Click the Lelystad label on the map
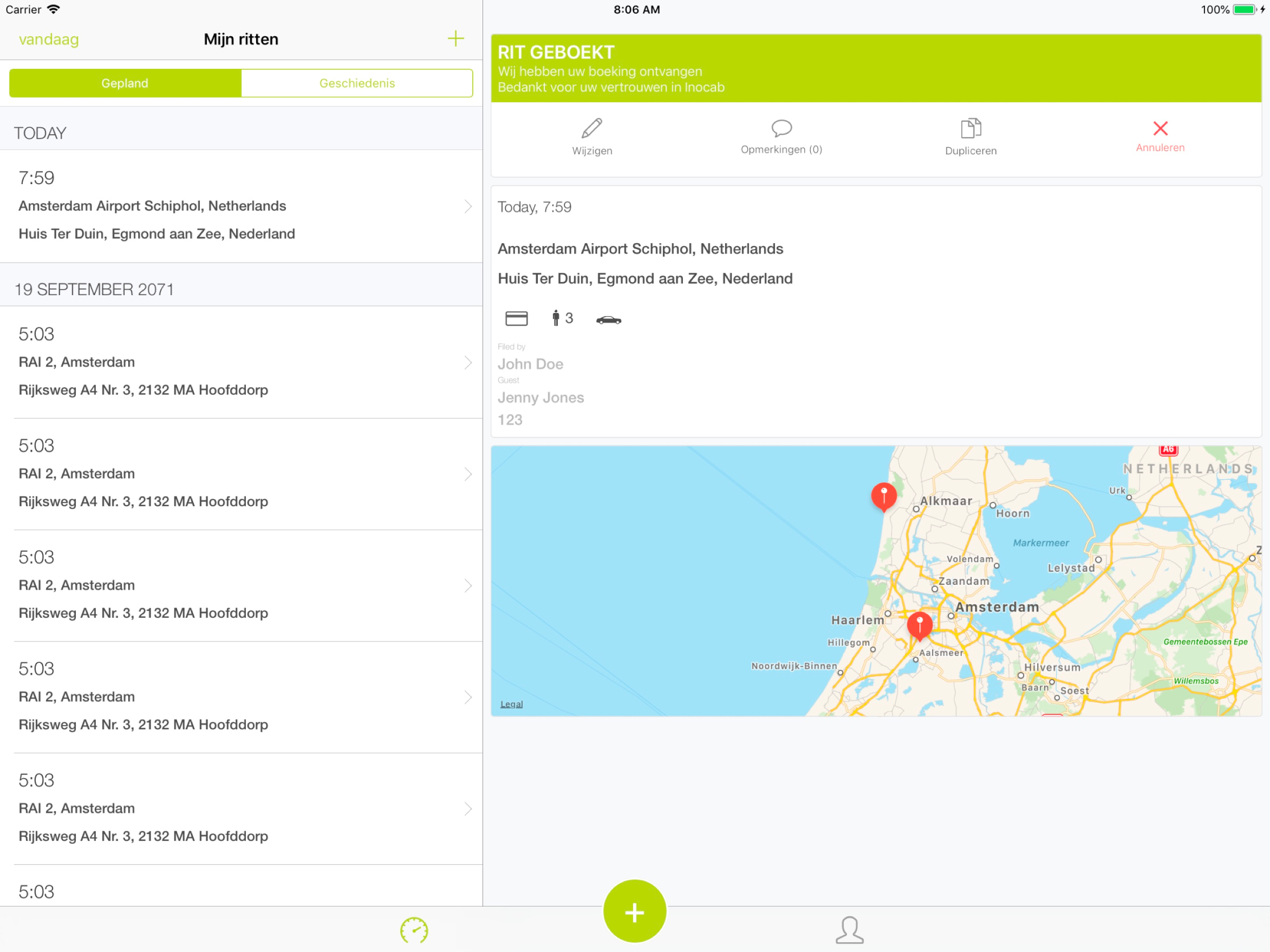Screen dimensions: 1270x952 1071,568
